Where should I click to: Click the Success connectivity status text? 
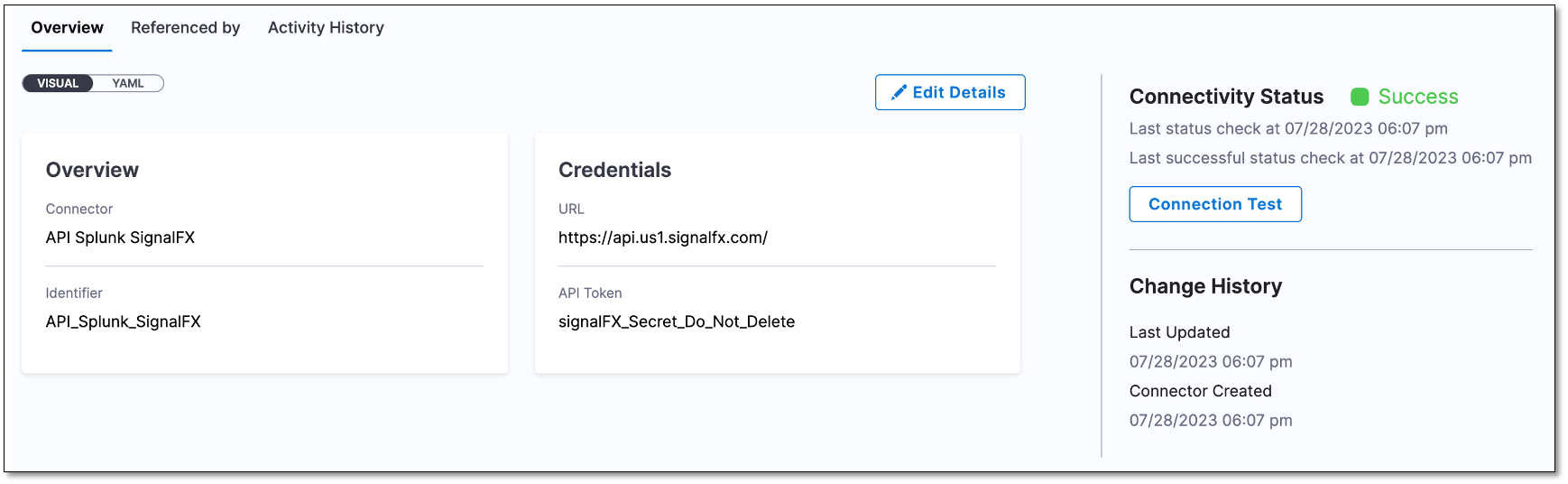[x=1418, y=97]
